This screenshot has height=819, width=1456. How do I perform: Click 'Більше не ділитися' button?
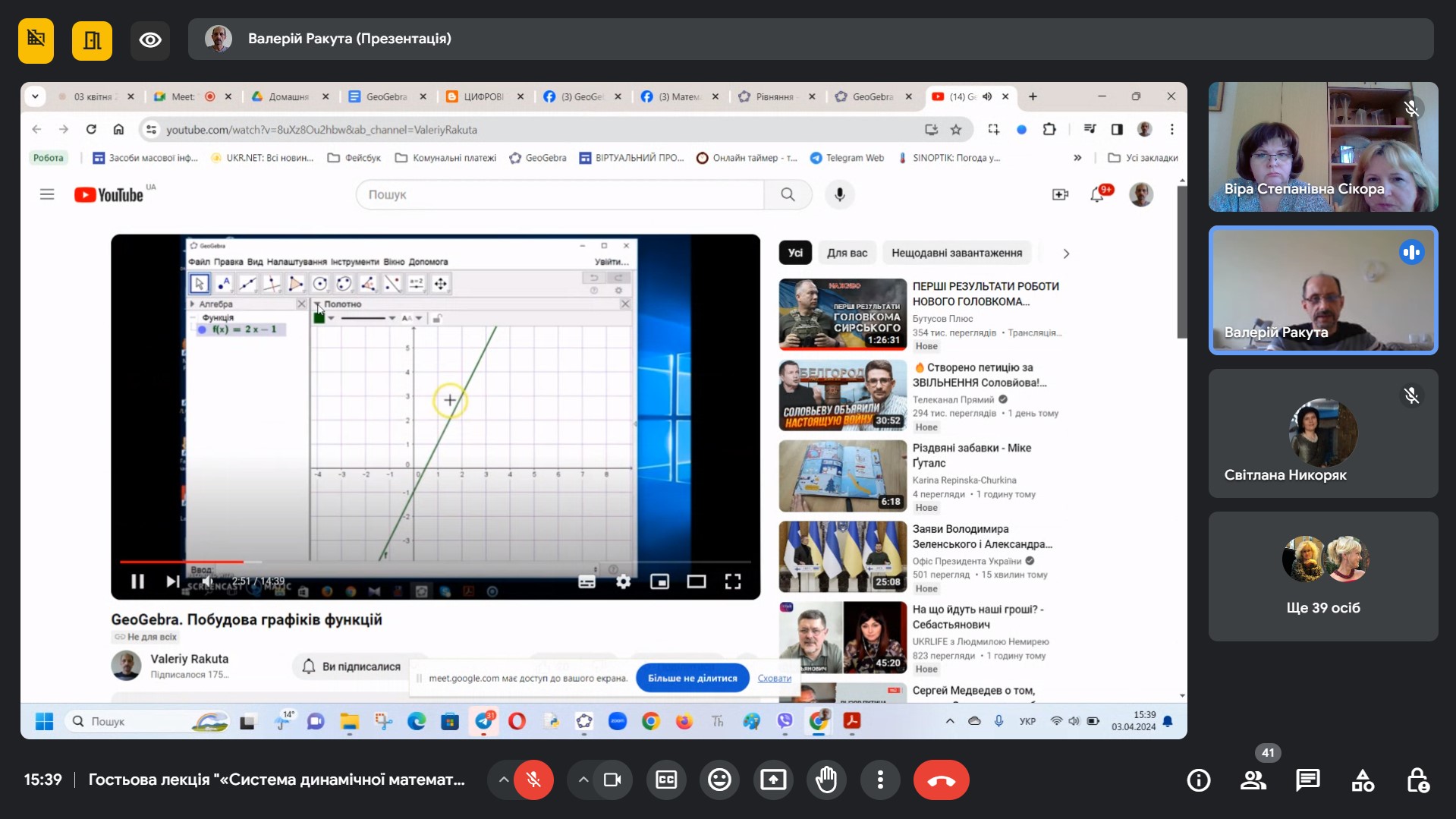(x=692, y=678)
